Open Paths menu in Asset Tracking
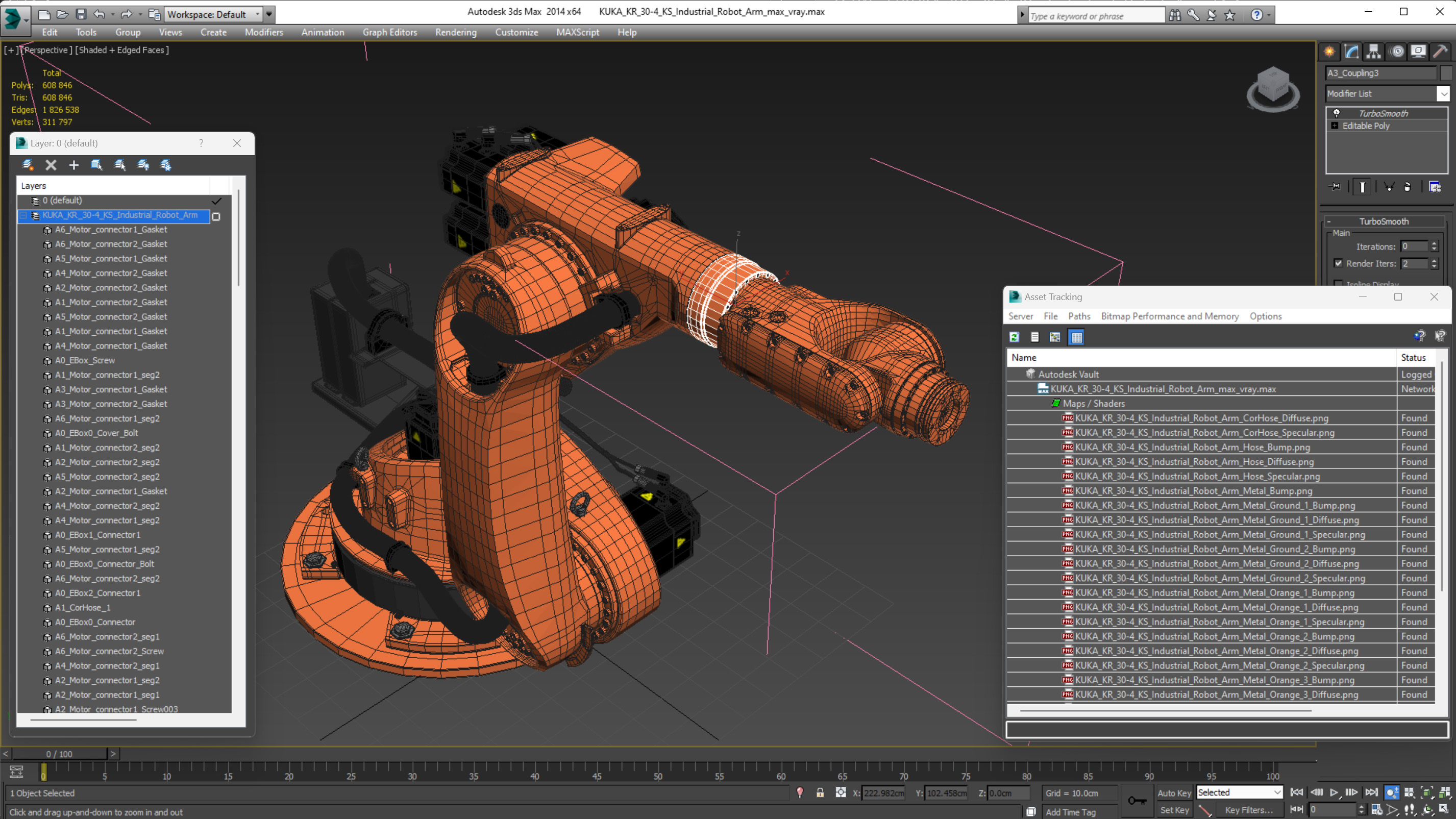 click(x=1078, y=316)
